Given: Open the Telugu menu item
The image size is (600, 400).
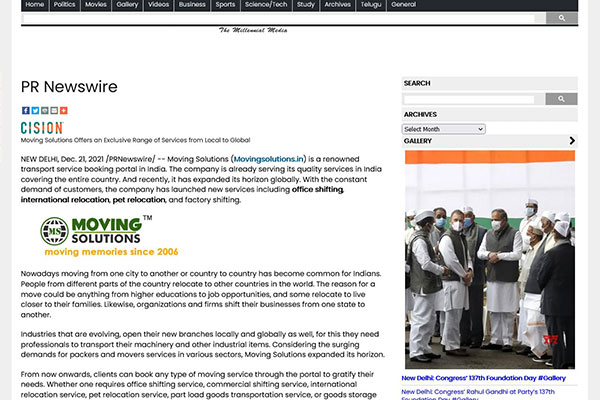Looking at the screenshot, I should click(370, 5).
